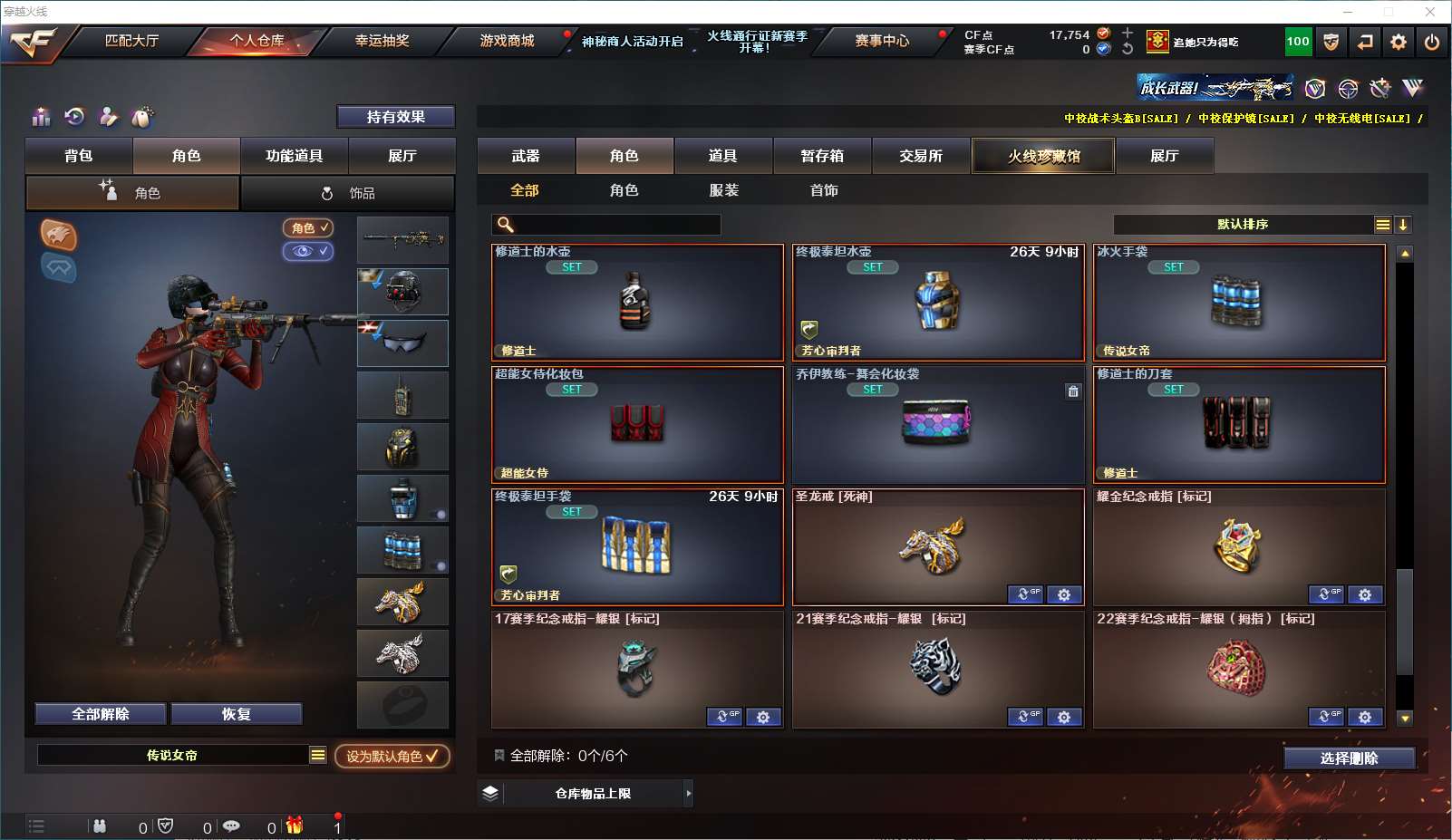Click the magnifier search icon
This screenshot has width=1452, height=840.
pos(506,225)
